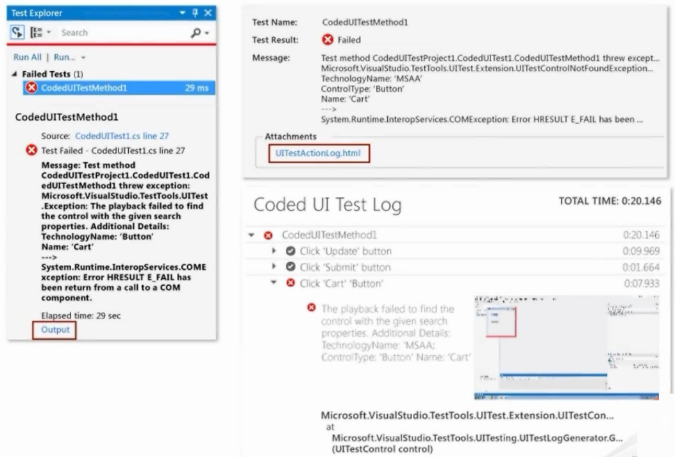Expand the Click 'Update' button step
675x457 pixels.
coord(273,251)
